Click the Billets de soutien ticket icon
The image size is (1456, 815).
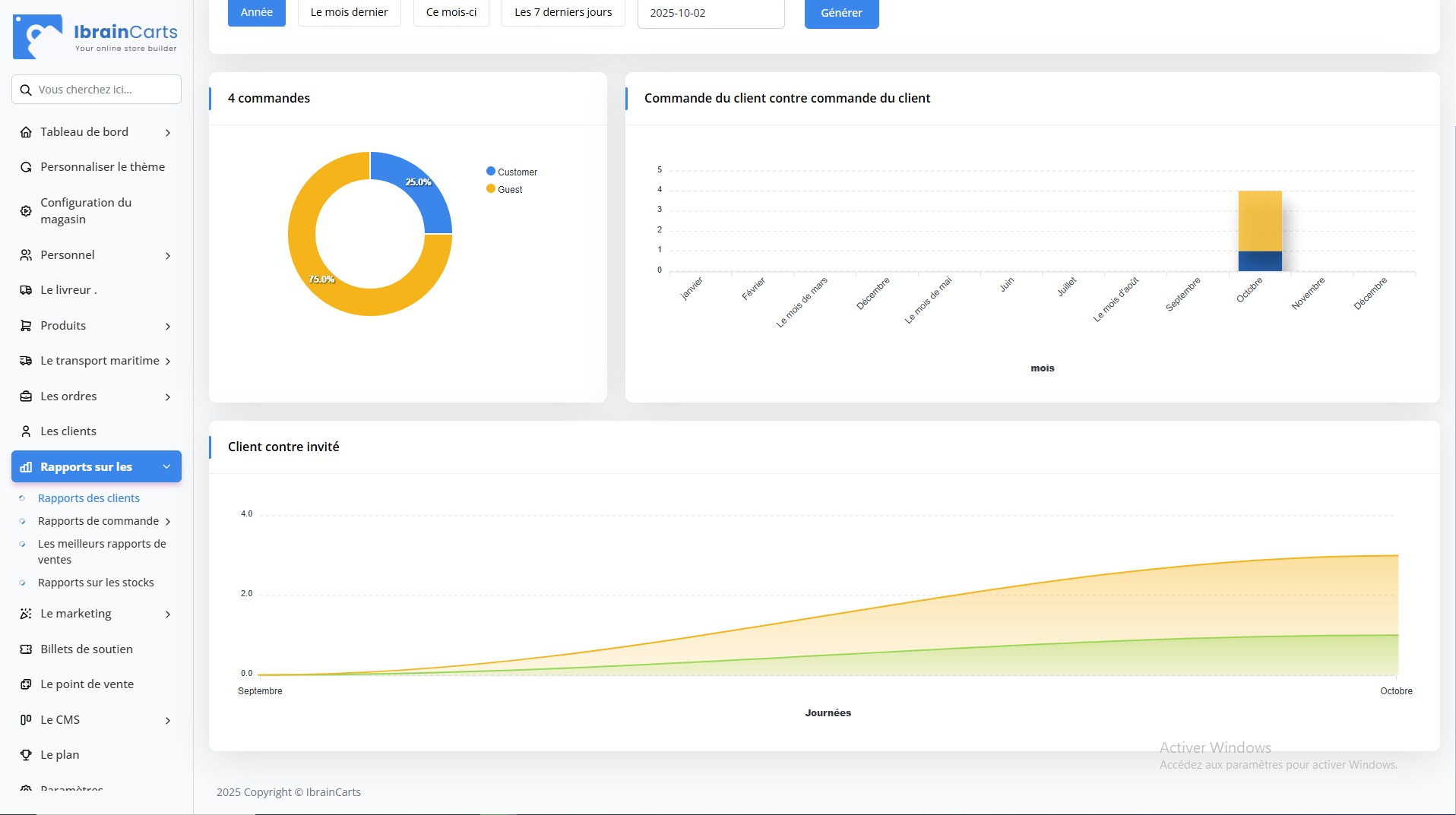tap(26, 649)
